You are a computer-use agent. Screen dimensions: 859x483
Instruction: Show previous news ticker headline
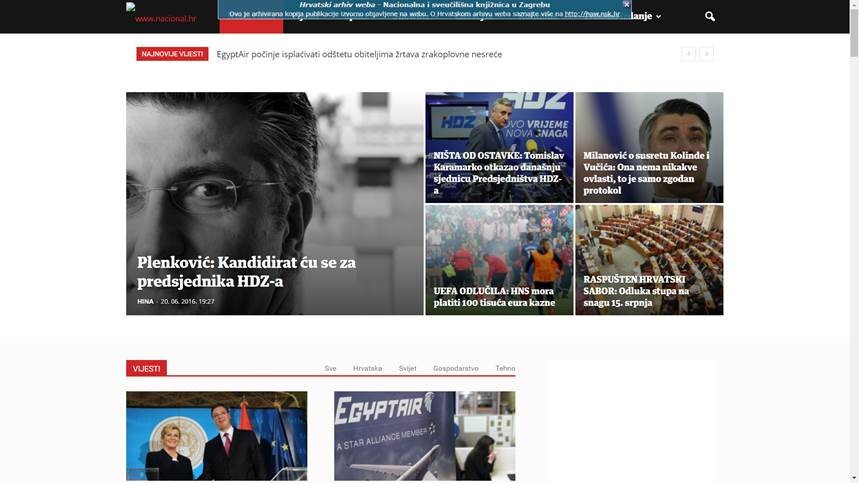pos(688,54)
